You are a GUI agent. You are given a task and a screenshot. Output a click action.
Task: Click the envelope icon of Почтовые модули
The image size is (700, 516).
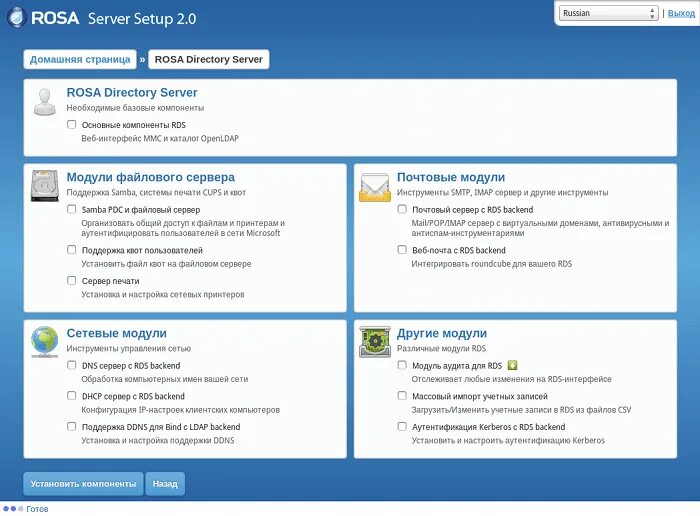[375, 187]
